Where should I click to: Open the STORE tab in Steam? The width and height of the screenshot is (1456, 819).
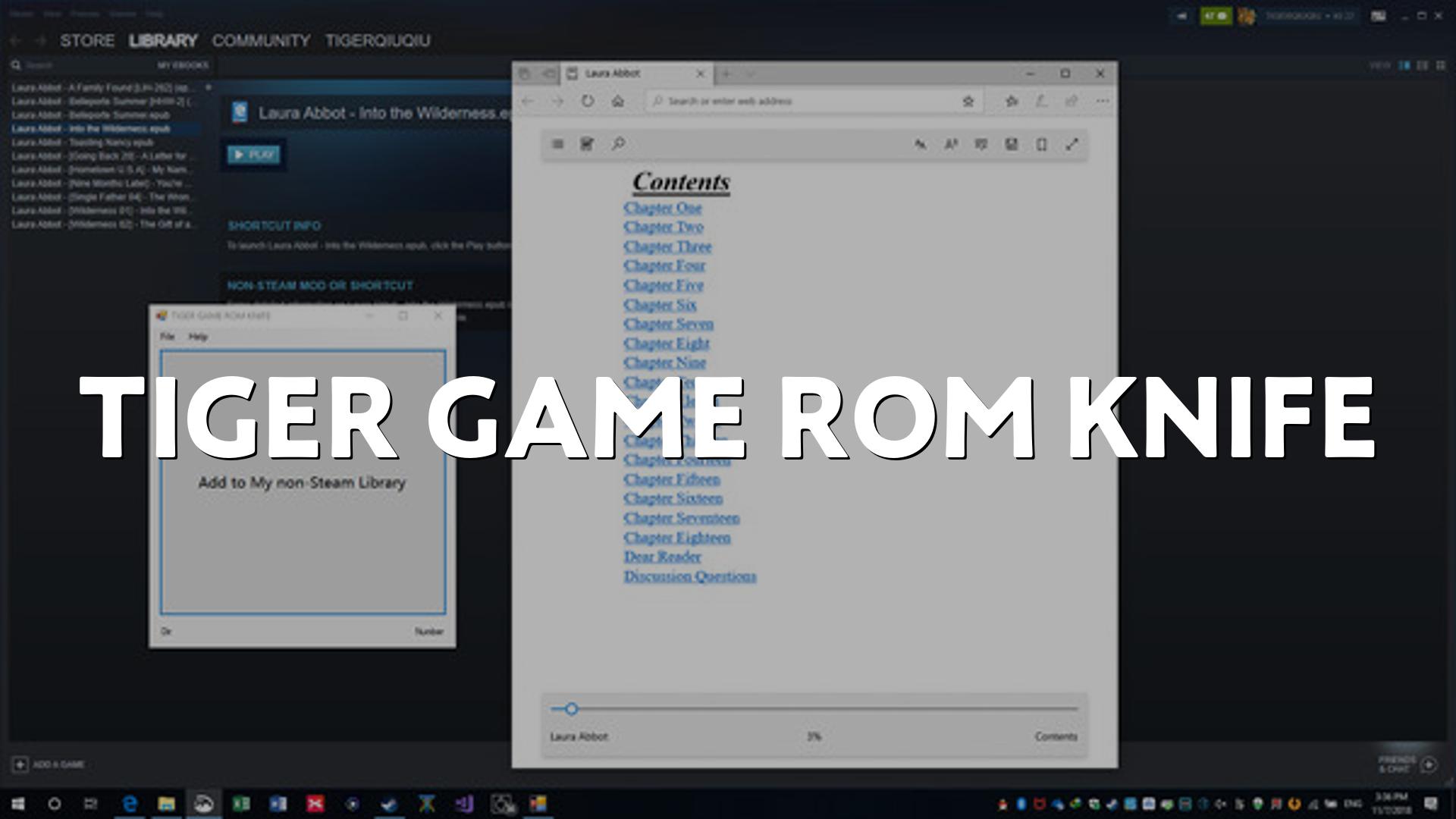point(87,41)
